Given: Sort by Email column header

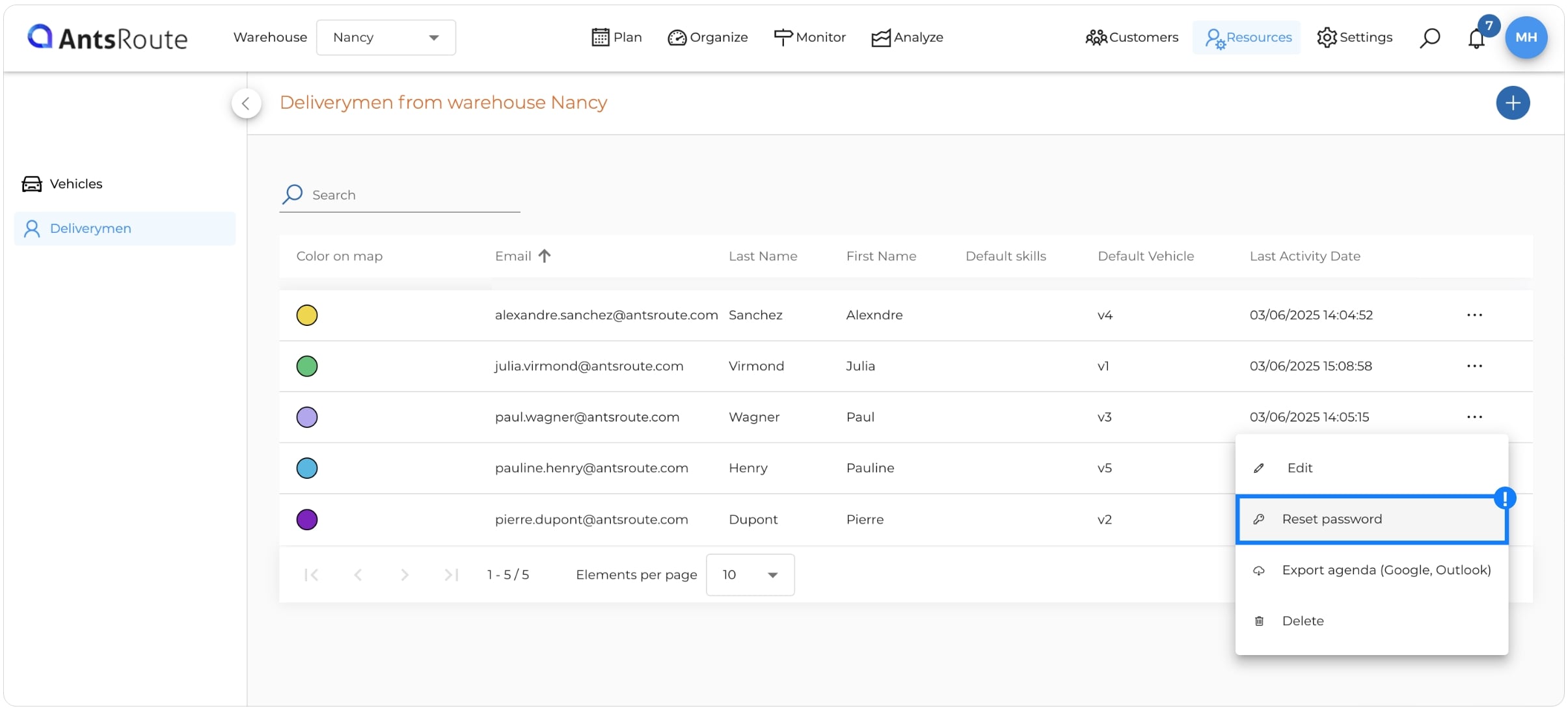Looking at the screenshot, I should pyautogui.click(x=513, y=256).
